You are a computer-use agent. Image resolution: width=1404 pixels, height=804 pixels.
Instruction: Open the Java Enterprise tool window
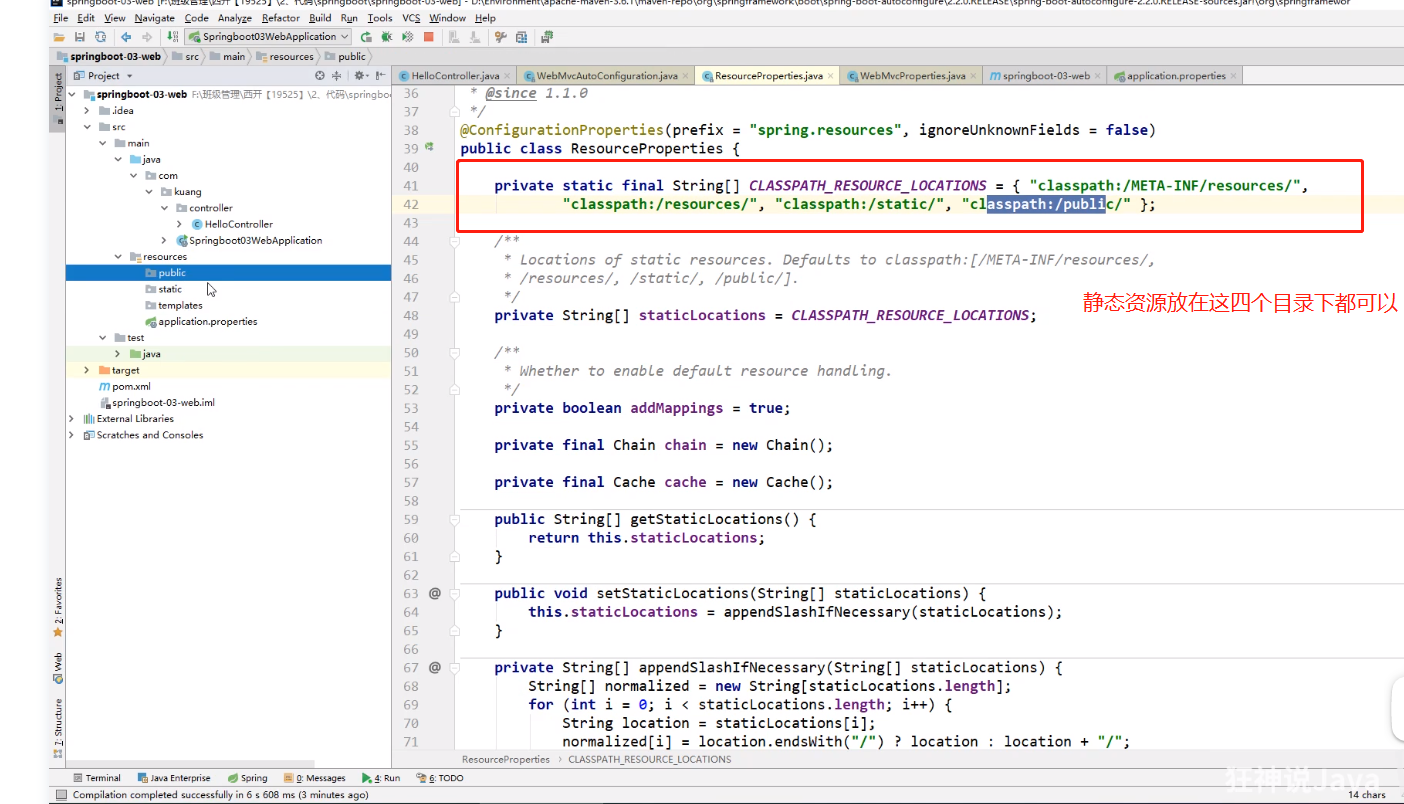pos(174,777)
